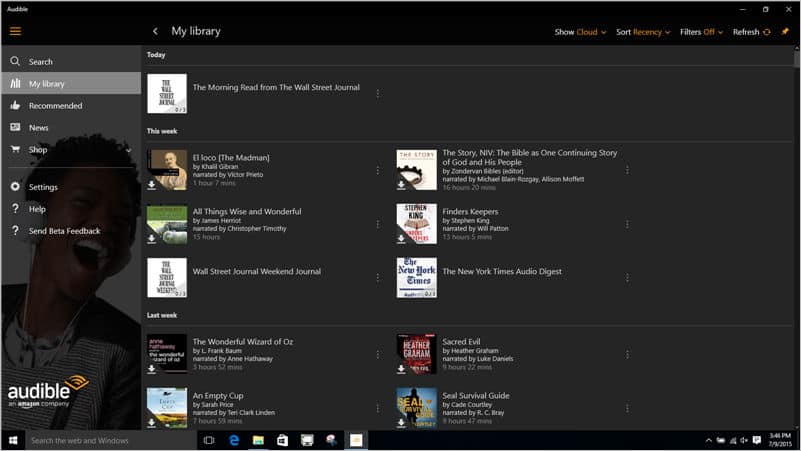This screenshot has height=451, width=801.
Task: Open the hamburger menu
Action: [x=15, y=31]
